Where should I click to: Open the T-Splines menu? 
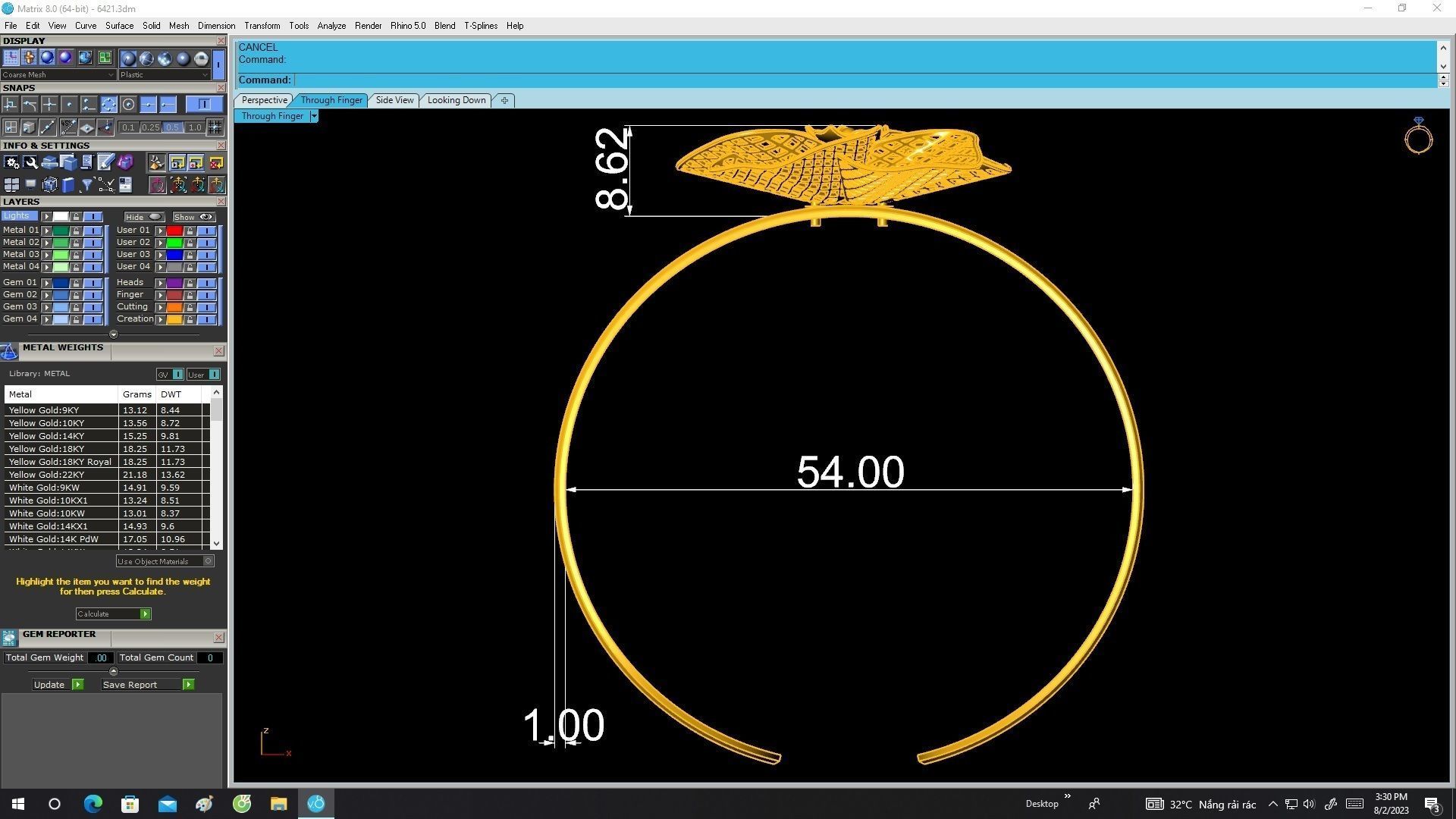(480, 26)
